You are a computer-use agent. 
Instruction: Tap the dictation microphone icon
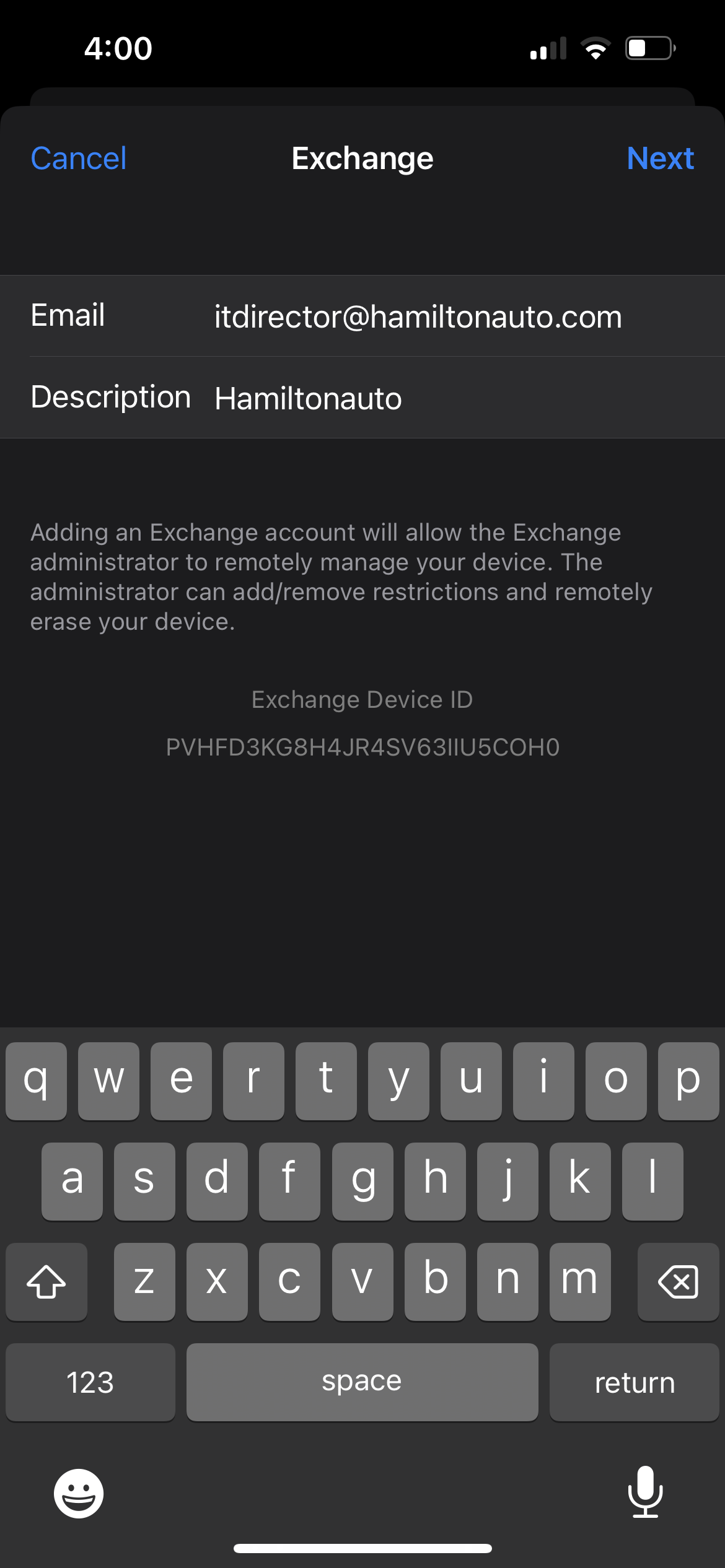tap(645, 1491)
